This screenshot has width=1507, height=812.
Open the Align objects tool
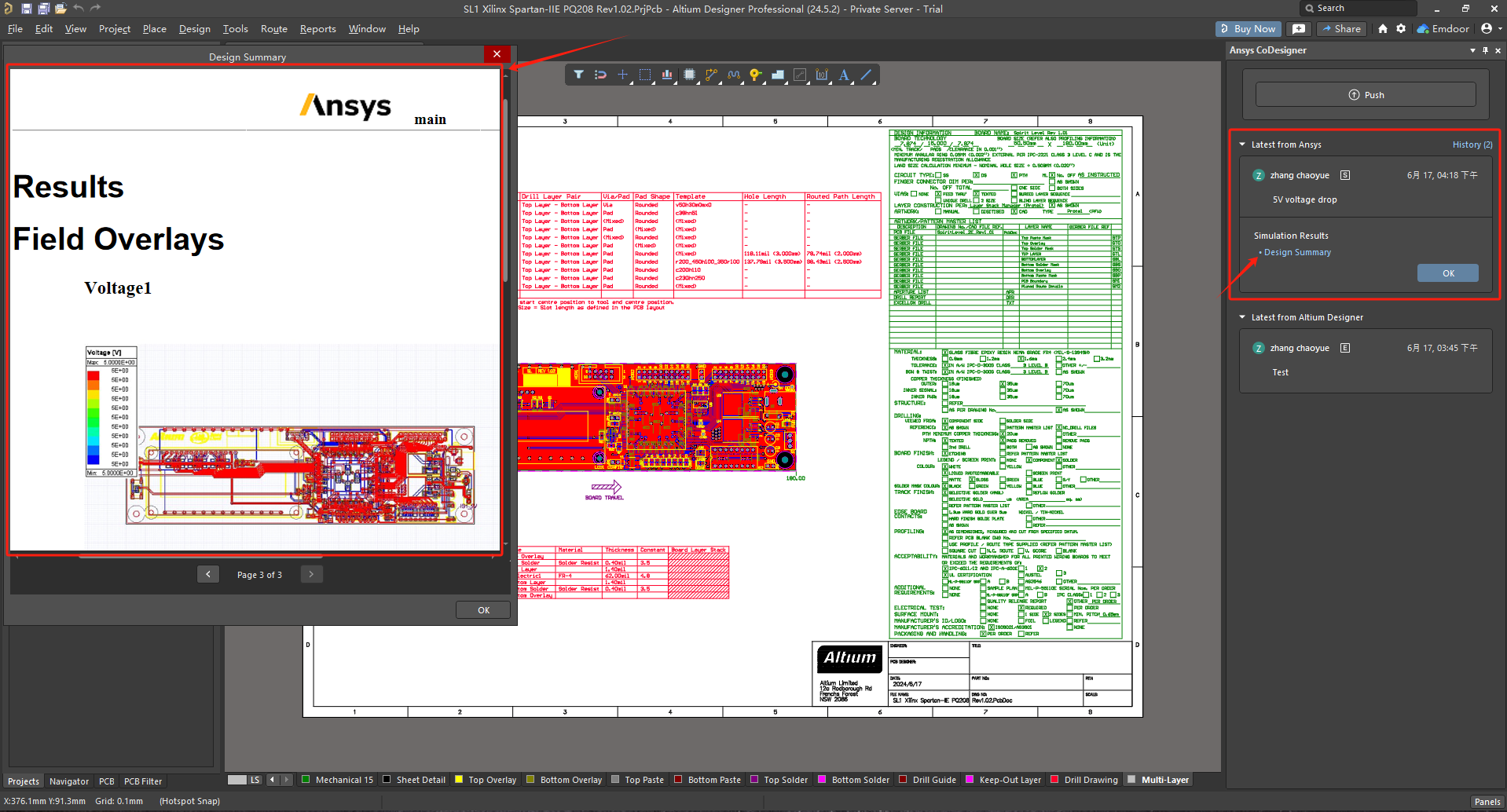point(667,75)
